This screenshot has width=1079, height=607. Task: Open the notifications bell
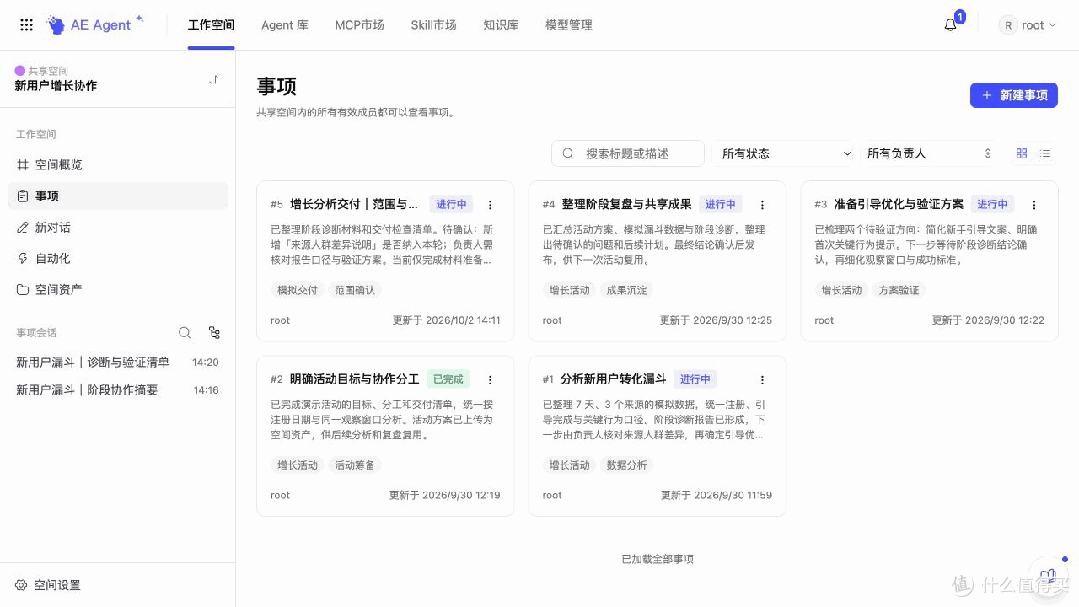[x=950, y=25]
